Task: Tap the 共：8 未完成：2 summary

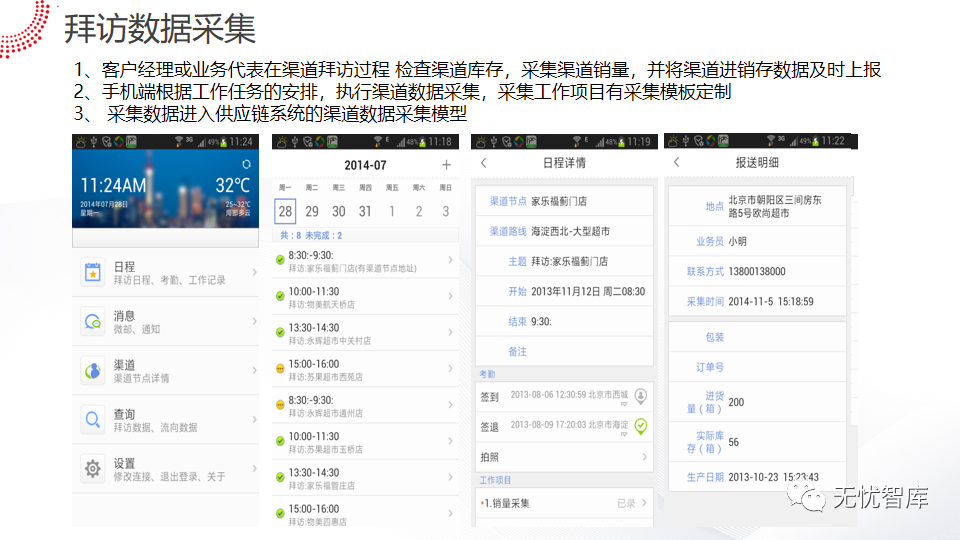Action: click(311, 235)
